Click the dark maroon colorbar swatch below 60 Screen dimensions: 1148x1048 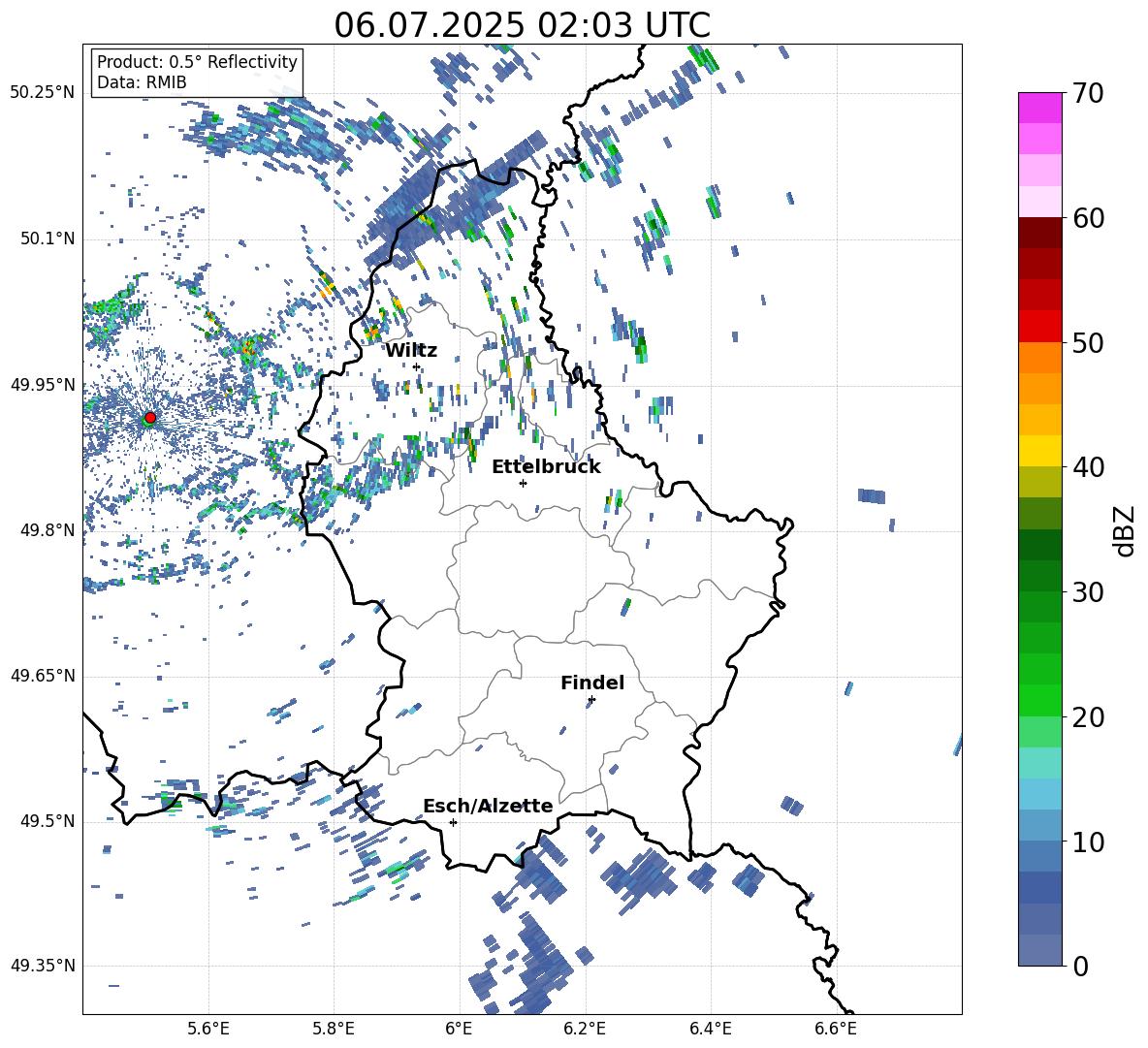click(x=1039, y=233)
